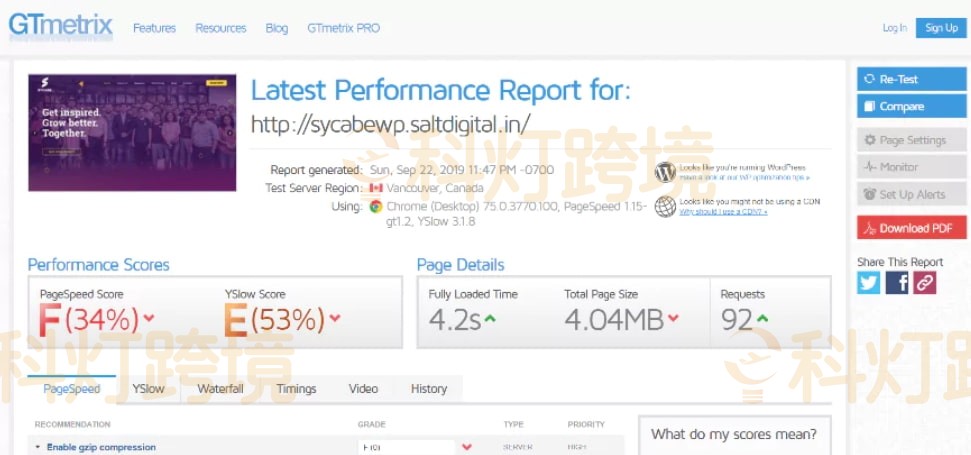Screen dimensions: 971x455
Task: Click the Sign Up button
Action: (x=941, y=28)
